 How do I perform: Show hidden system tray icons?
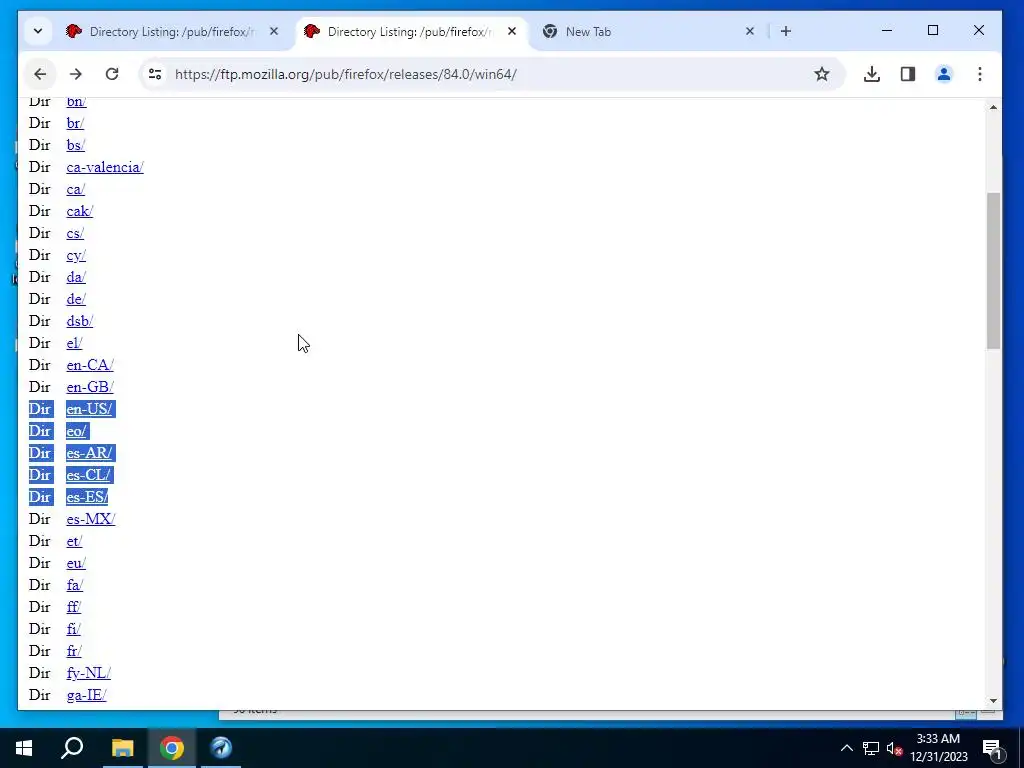(846, 748)
